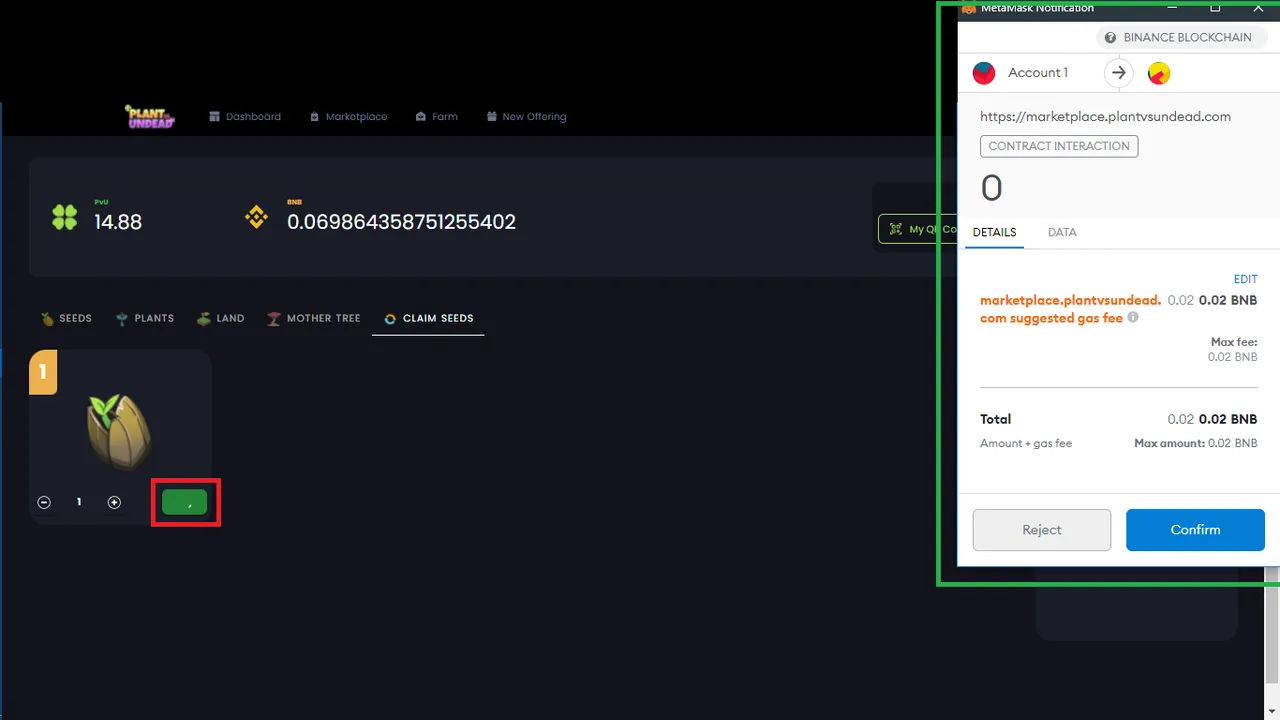Image resolution: width=1280 pixels, height=720 pixels.
Task: Switch to the PLANTS tab
Action: 145,318
